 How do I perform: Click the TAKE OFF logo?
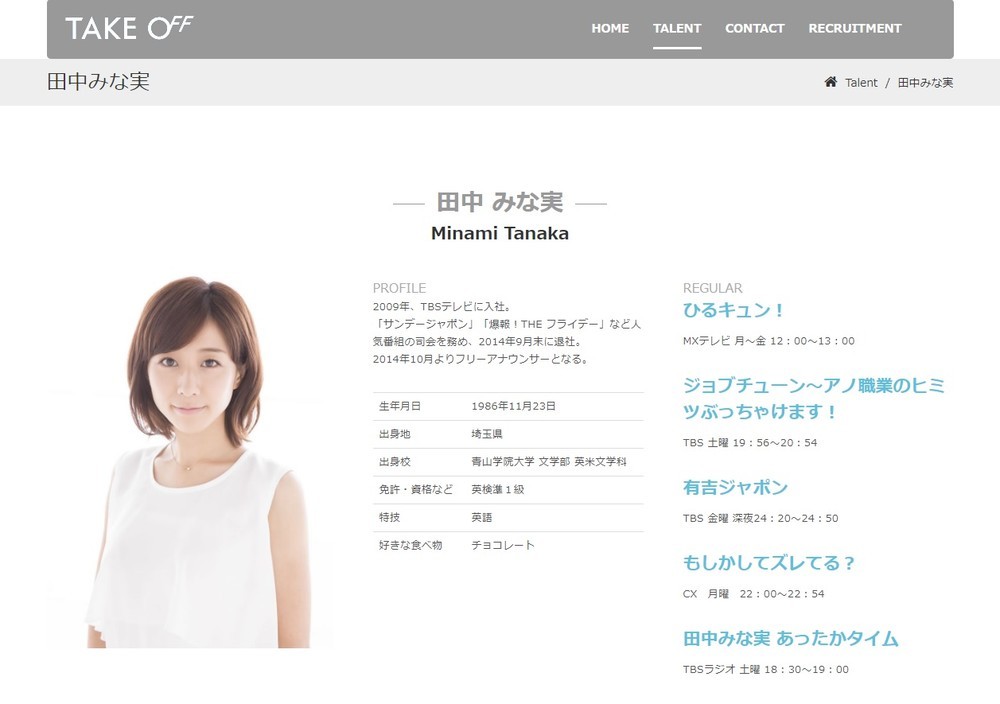pos(129,28)
